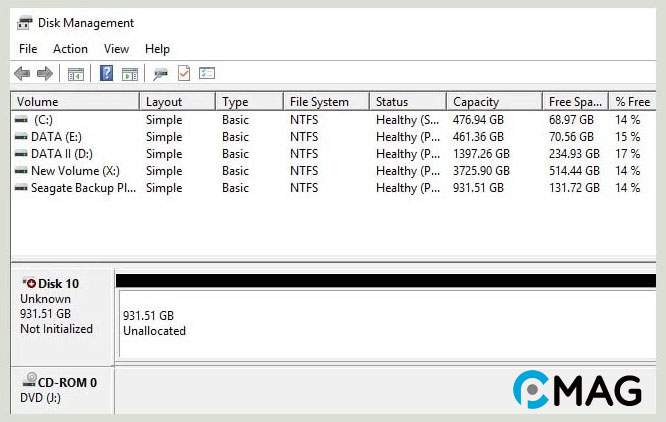Select the 931.51 GB Unallocated partition block
Screen dimensions: 666x422
pyautogui.click(x=385, y=323)
